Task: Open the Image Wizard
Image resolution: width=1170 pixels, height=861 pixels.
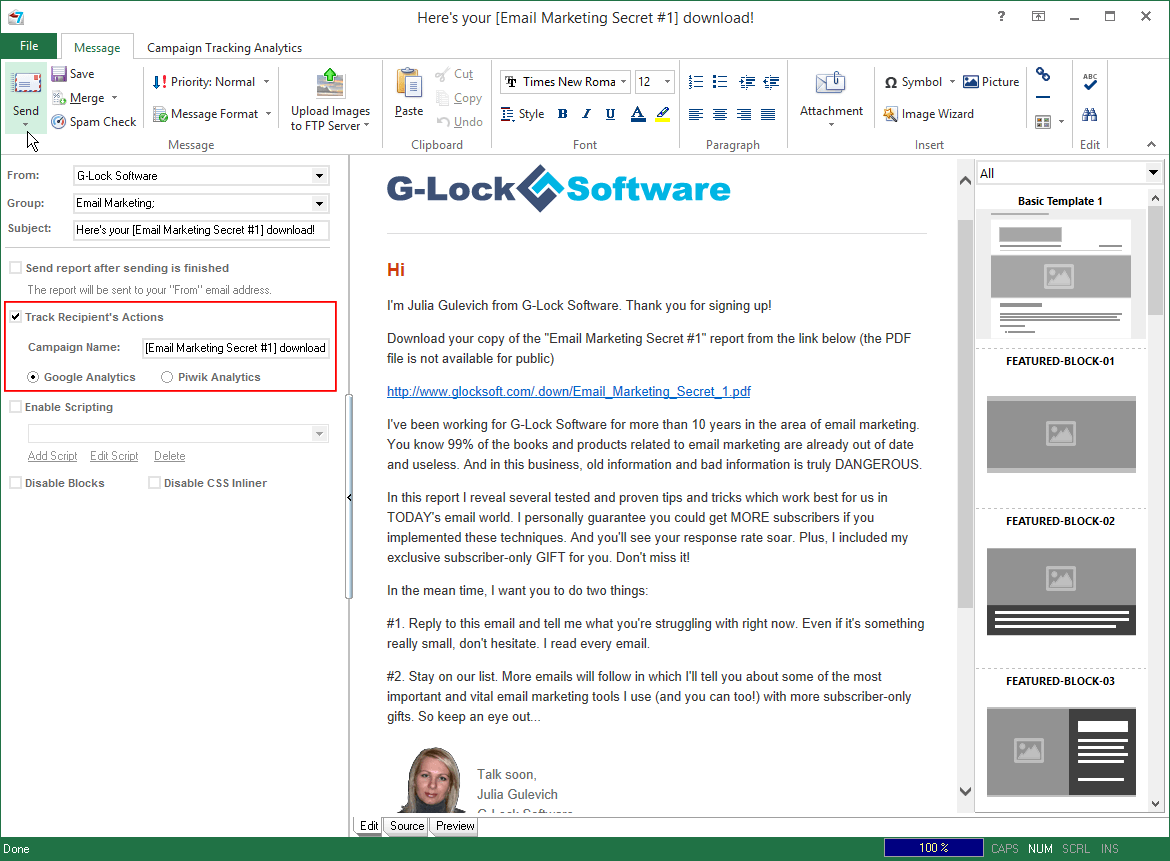Action: pyautogui.click(x=929, y=114)
